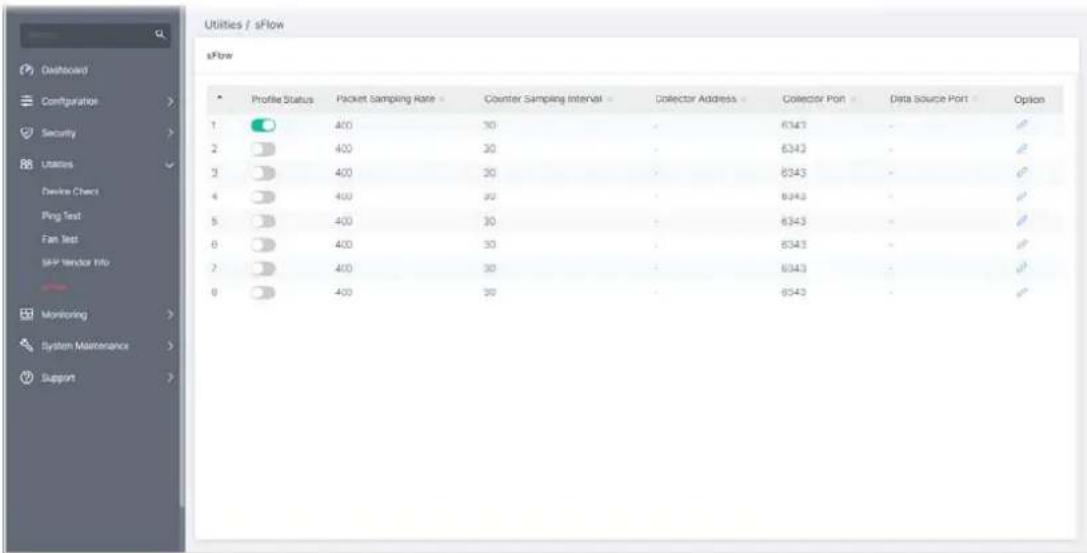Click Packet Sampling Rate 400 in row 2
This screenshot has height=553, width=1087.
[344, 149]
